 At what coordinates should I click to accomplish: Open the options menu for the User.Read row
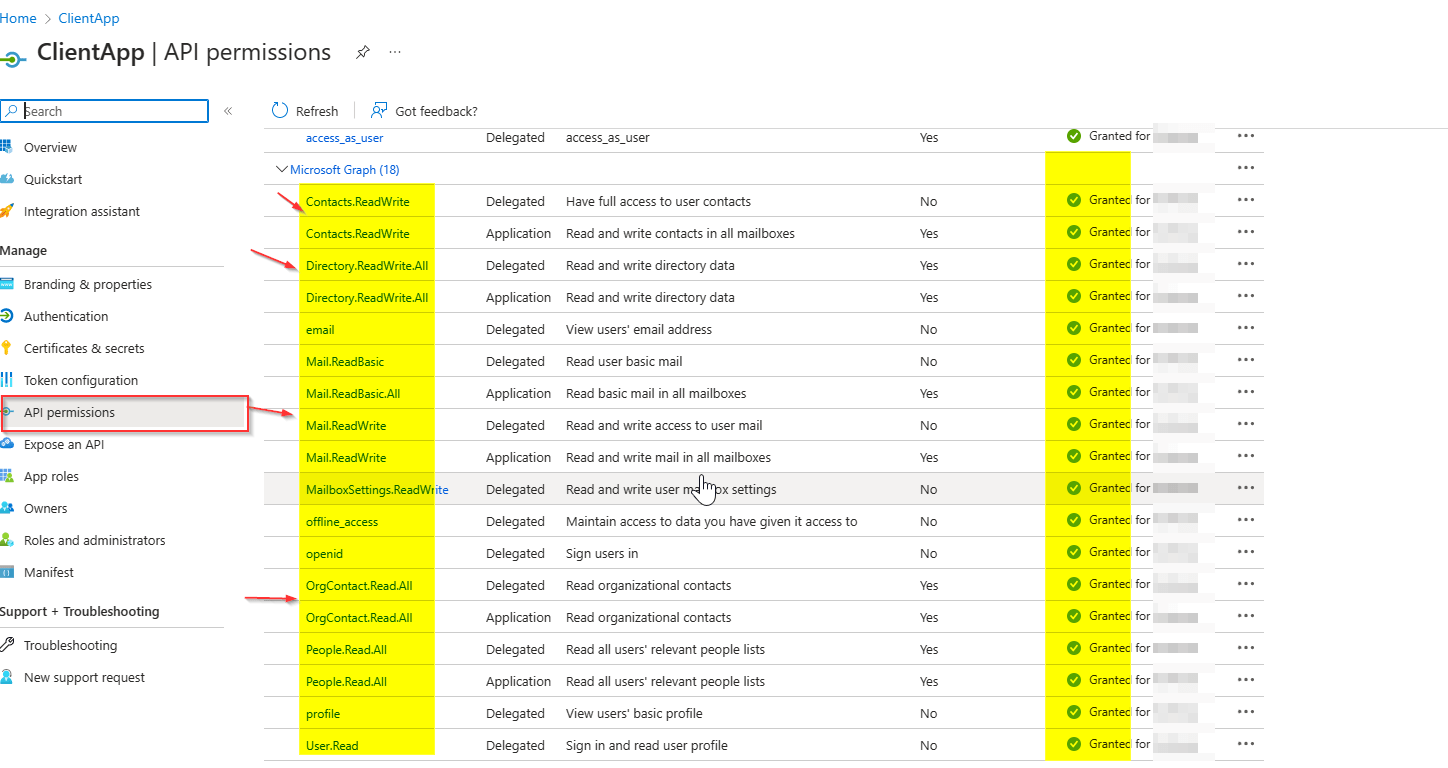(1245, 744)
